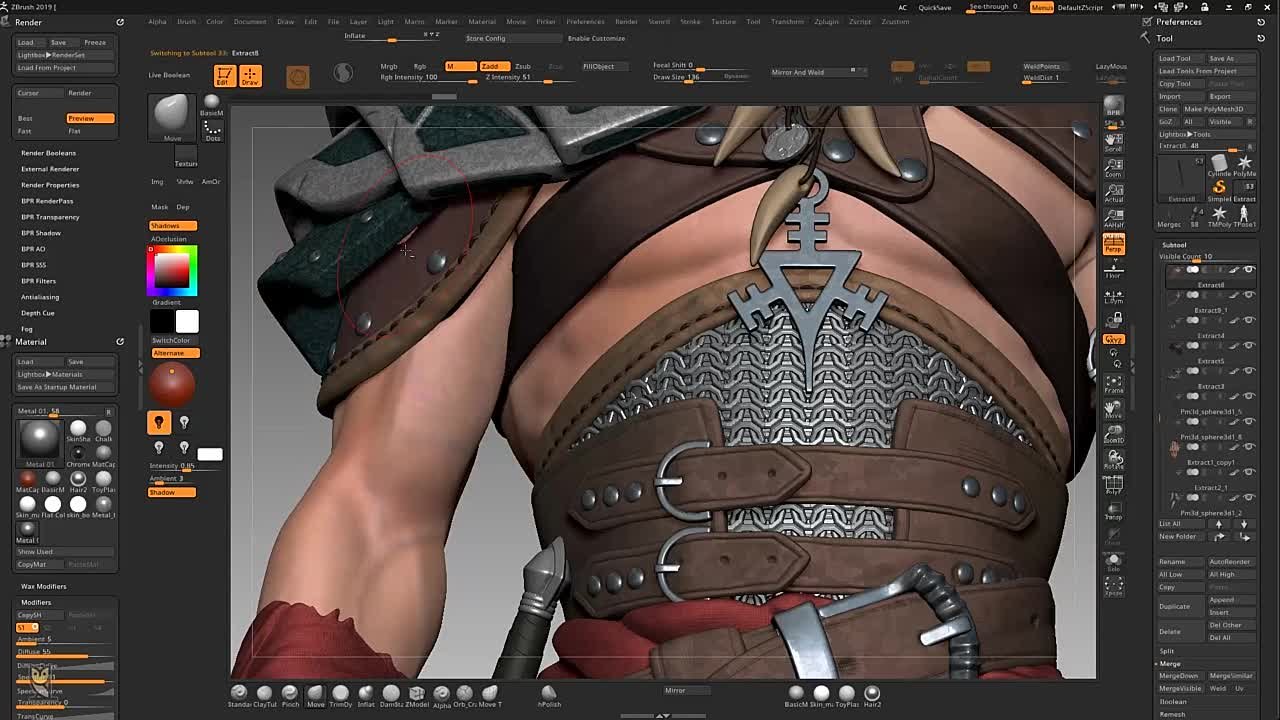Viewport: 1280px width, 720px height.
Task: Select the Pinch brush icon
Action: (289, 694)
